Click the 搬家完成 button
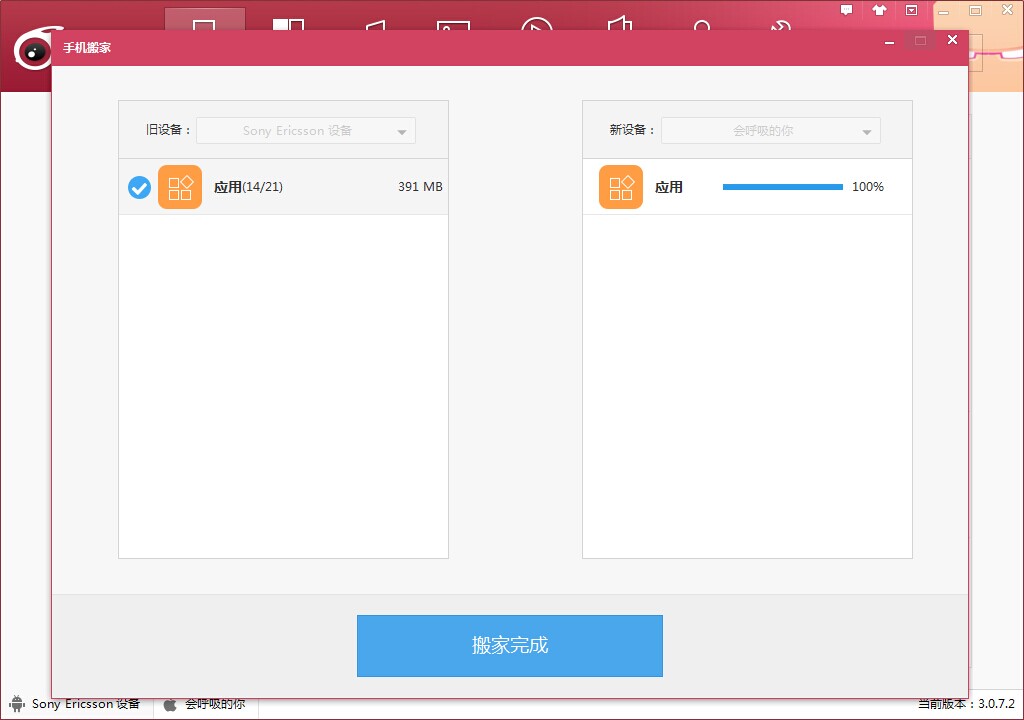The image size is (1024, 720). (x=509, y=646)
